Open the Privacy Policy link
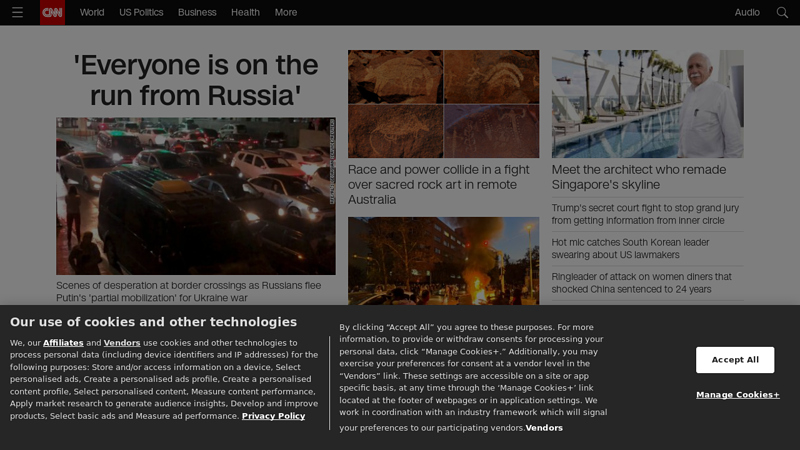 click(x=273, y=416)
